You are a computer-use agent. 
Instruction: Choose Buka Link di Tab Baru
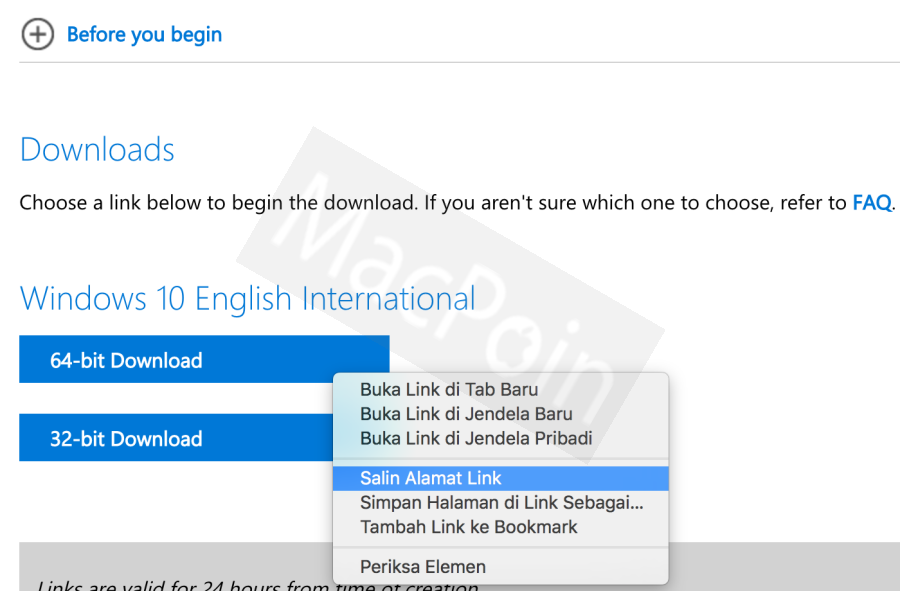tap(449, 390)
